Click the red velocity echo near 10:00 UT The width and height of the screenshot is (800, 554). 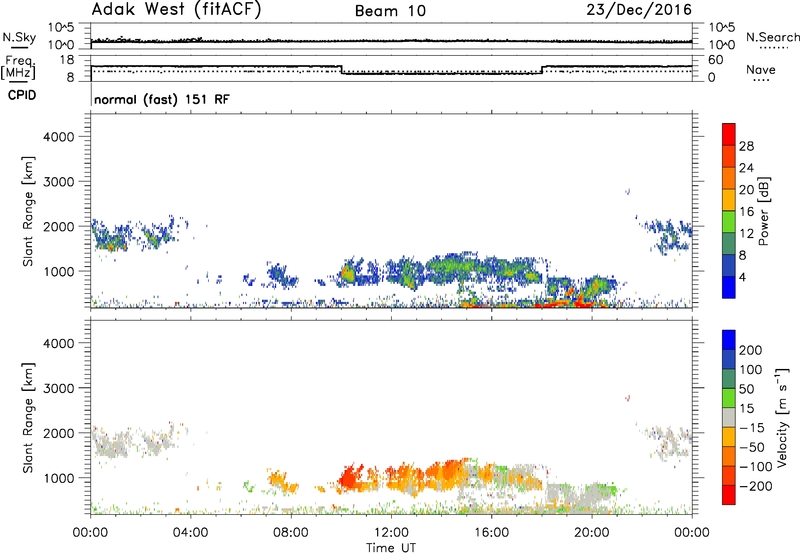[x=348, y=479]
